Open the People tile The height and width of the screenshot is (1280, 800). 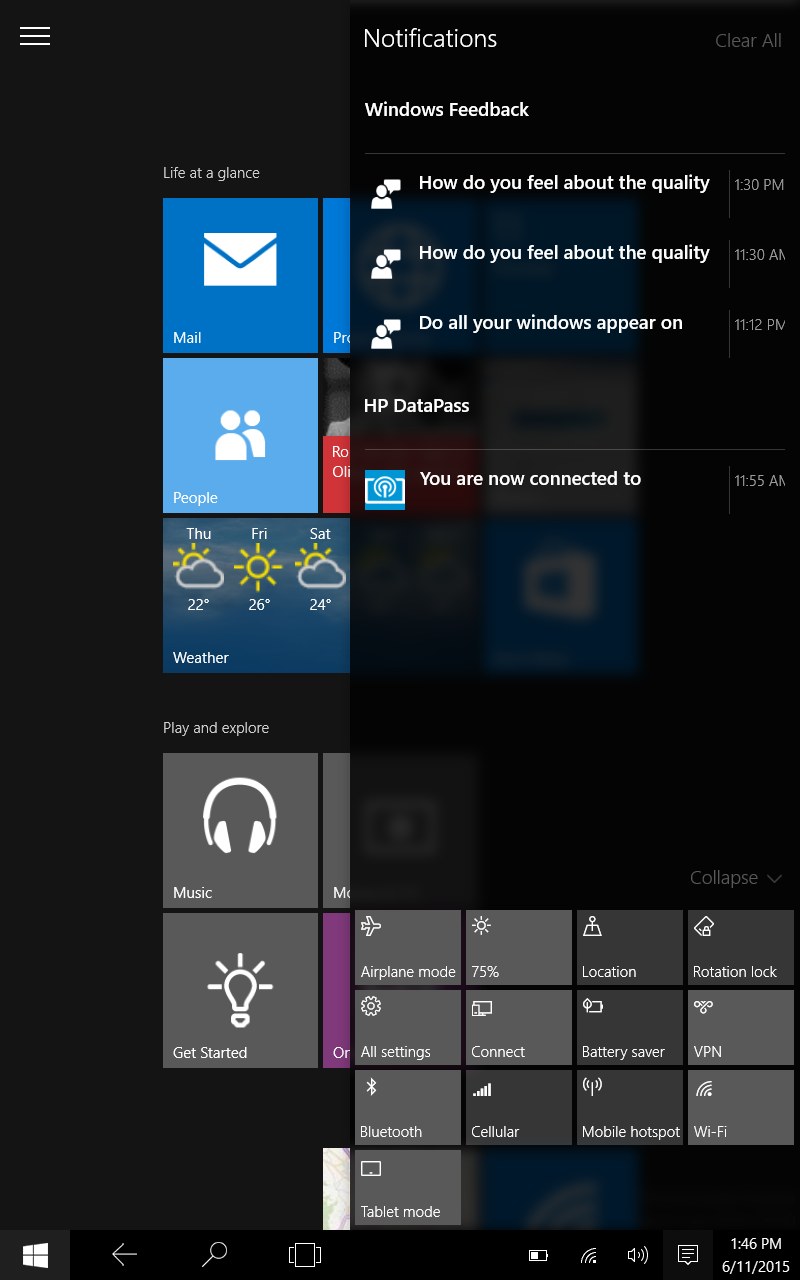pos(240,435)
